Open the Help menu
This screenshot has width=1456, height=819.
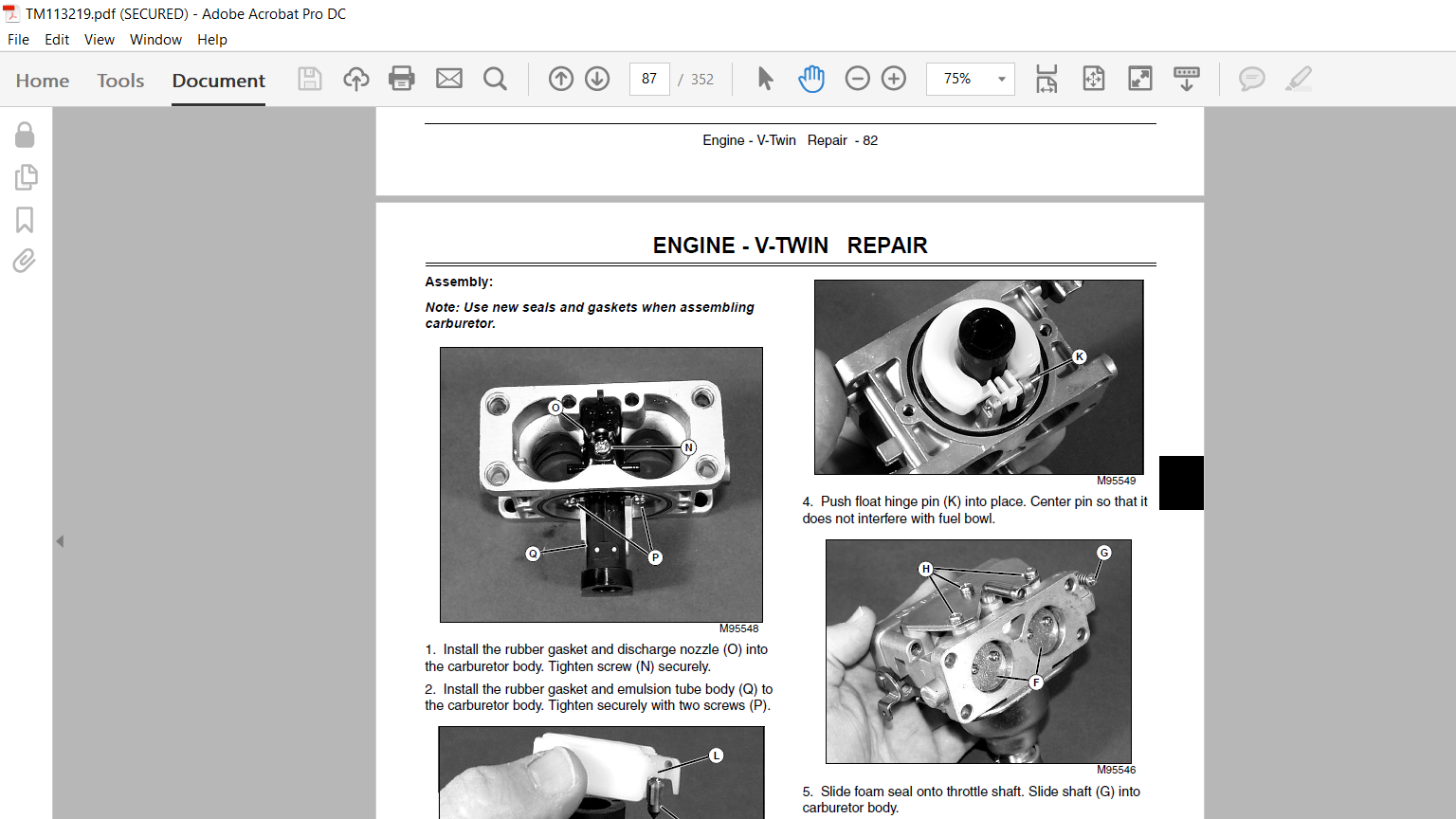(x=212, y=40)
